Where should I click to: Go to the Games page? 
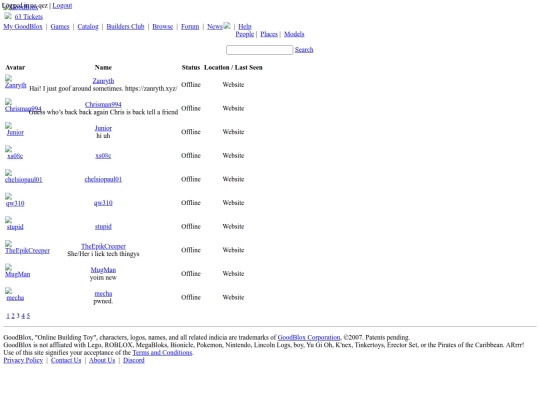pyautogui.click(x=60, y=27)
